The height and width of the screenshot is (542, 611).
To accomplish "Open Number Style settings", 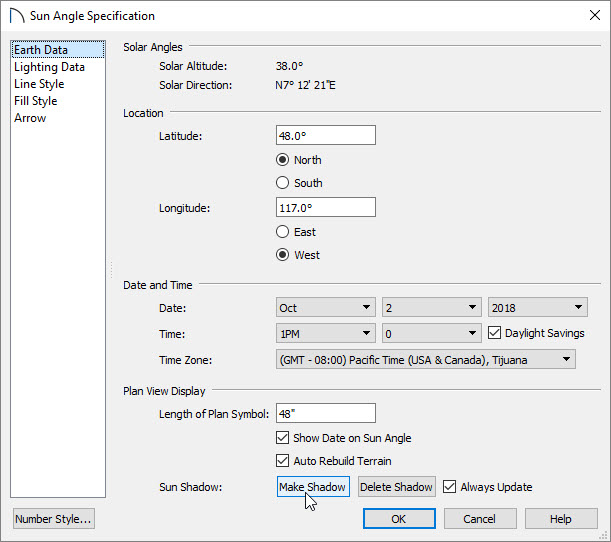I will pos(53,519).
